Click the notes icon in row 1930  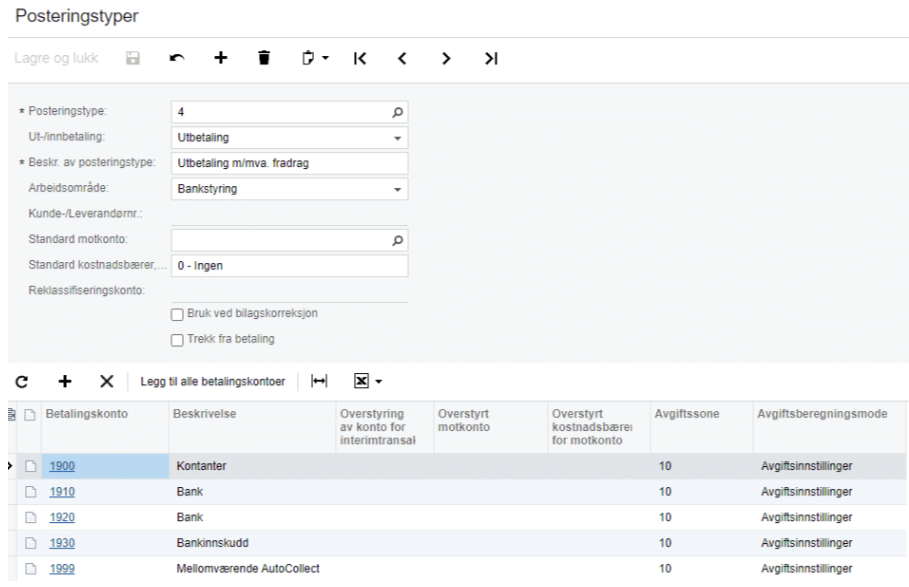click(31, 543)
